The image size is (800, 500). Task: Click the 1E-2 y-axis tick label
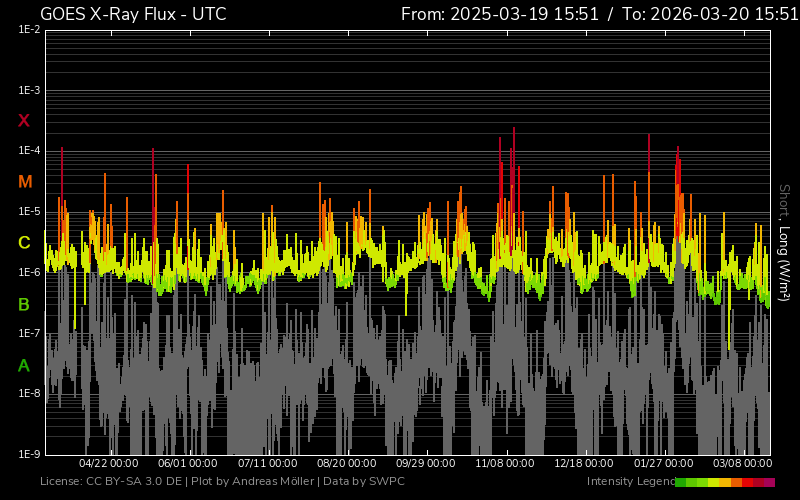[x=28, y=30]
